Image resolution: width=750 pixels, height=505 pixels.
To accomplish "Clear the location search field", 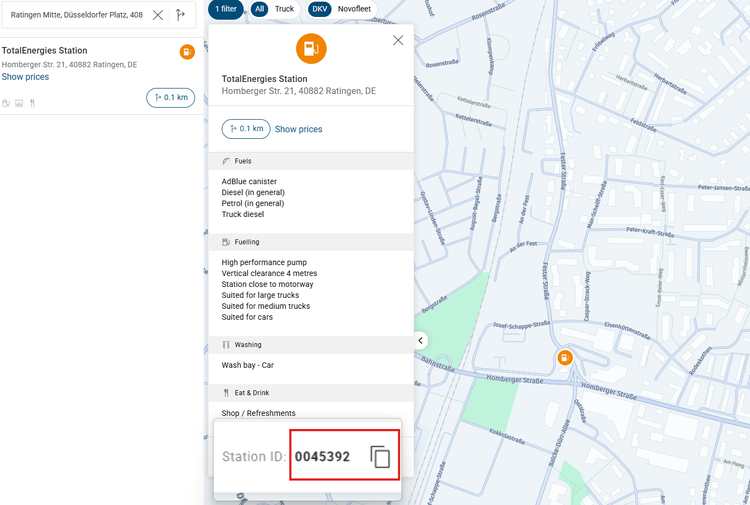I will (158, 15).
